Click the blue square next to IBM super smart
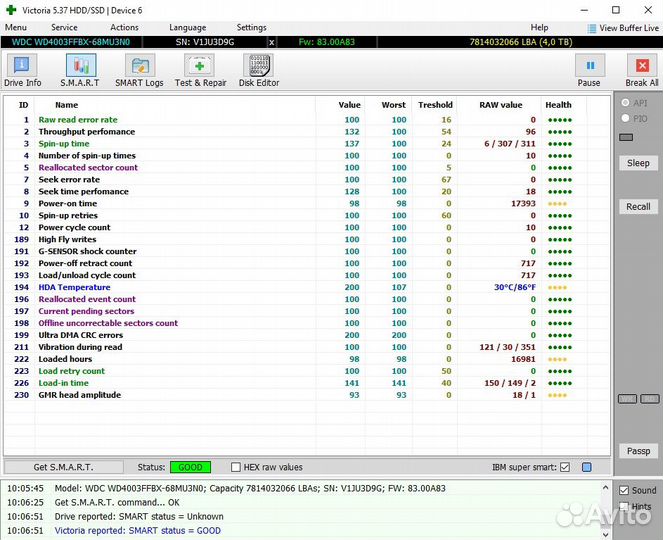The height and width of the screenshot is (540, 663). click(x=587, y=467)
